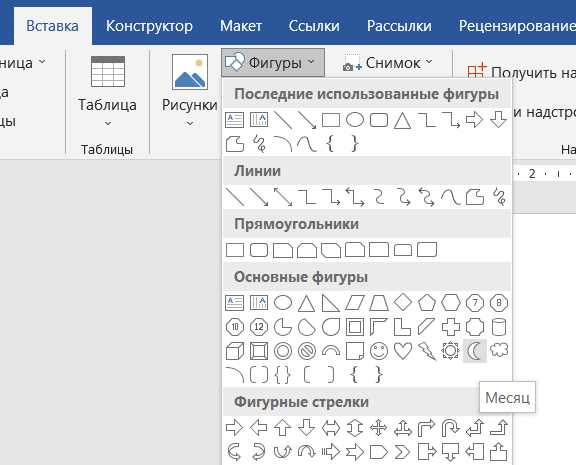Pick the Sun shape
Viewport: 576px width, 465px height.
pyautogui.click(x=451, y=351)
